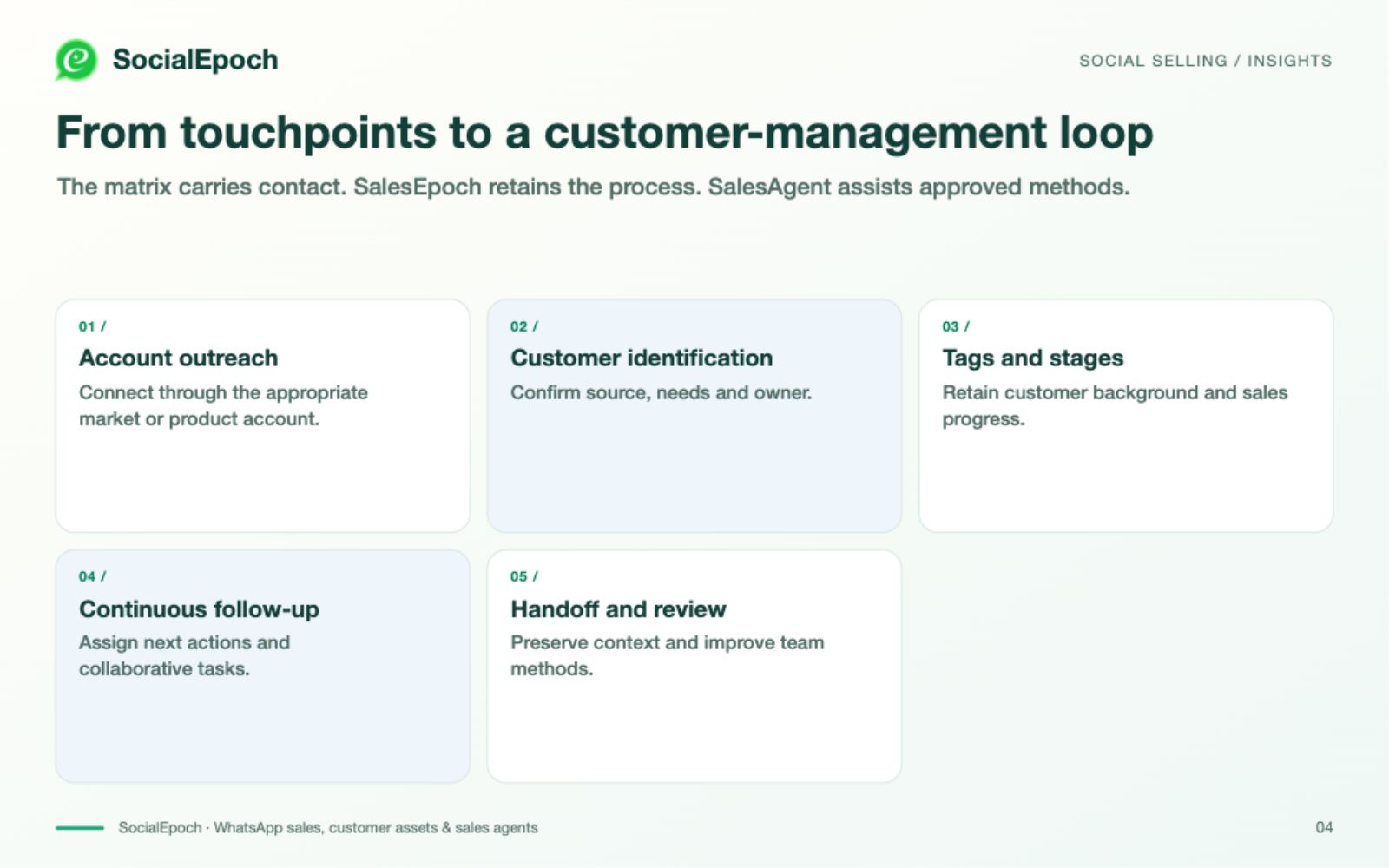Image resolution: width=1389 pixels, height=868 pixels.
Task: Click the SocialEpoch green logo icon
Action: (76, 60)
